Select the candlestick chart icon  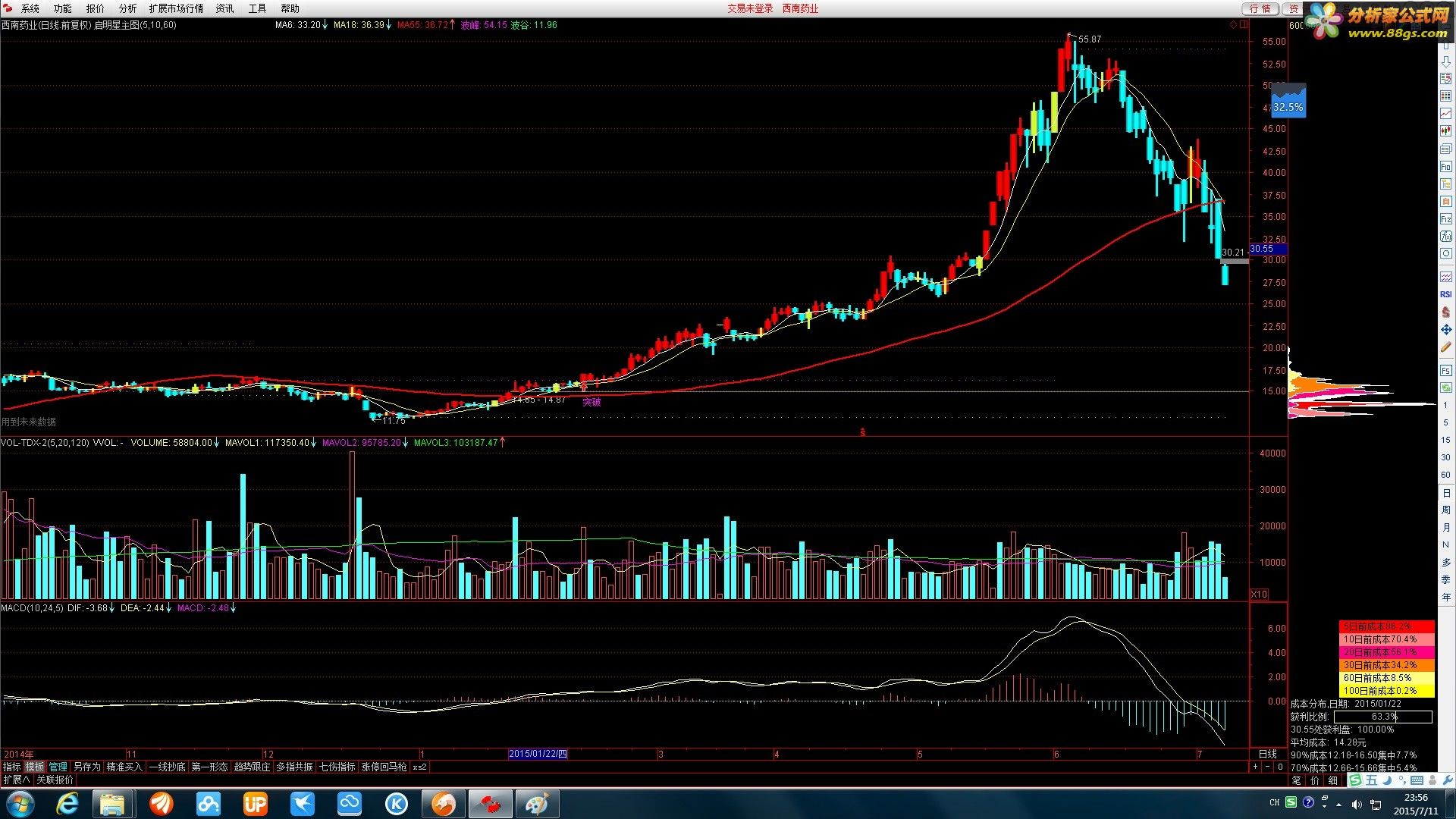pos(1445,131)
